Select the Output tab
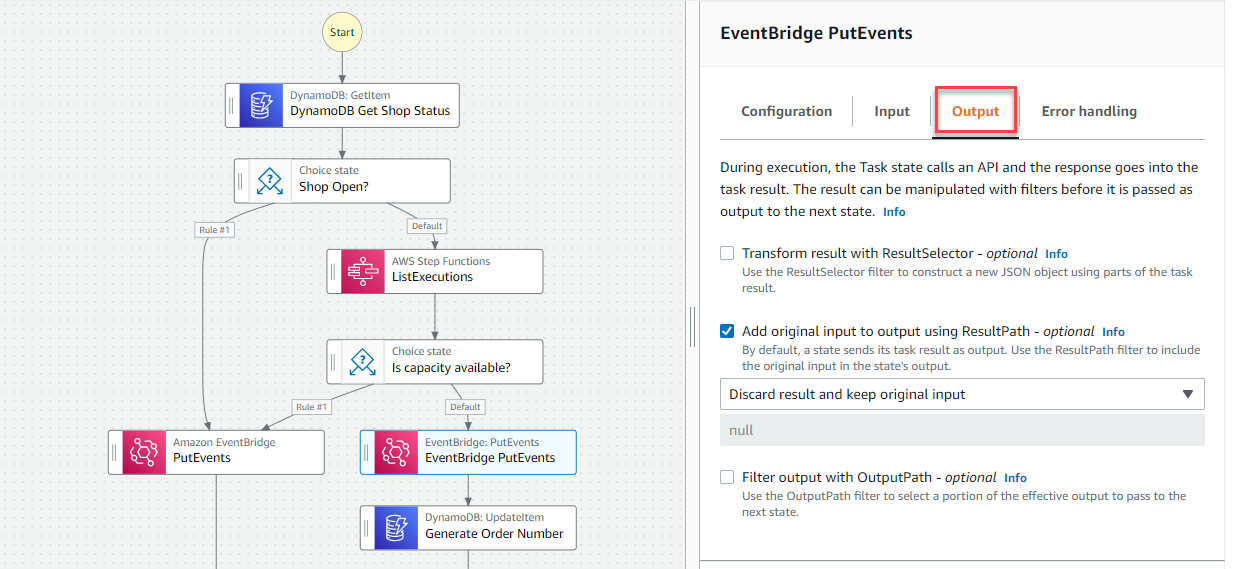 point(975,111)
